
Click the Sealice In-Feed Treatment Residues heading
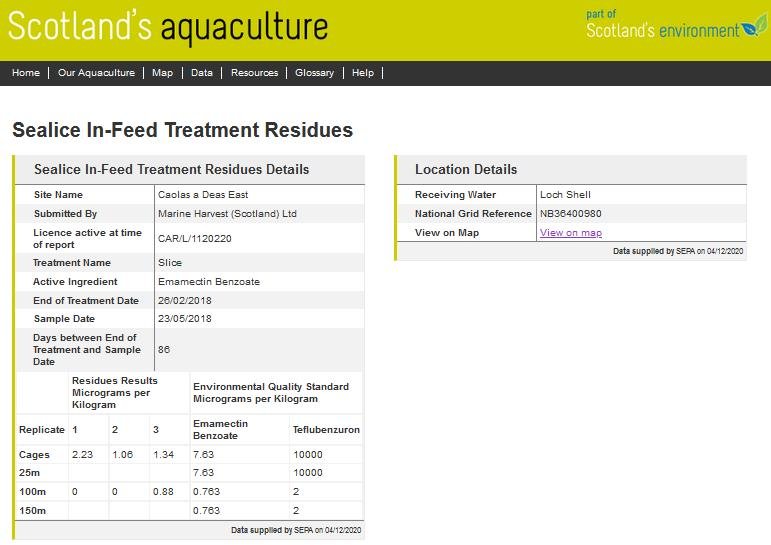[x=182, y=130]
